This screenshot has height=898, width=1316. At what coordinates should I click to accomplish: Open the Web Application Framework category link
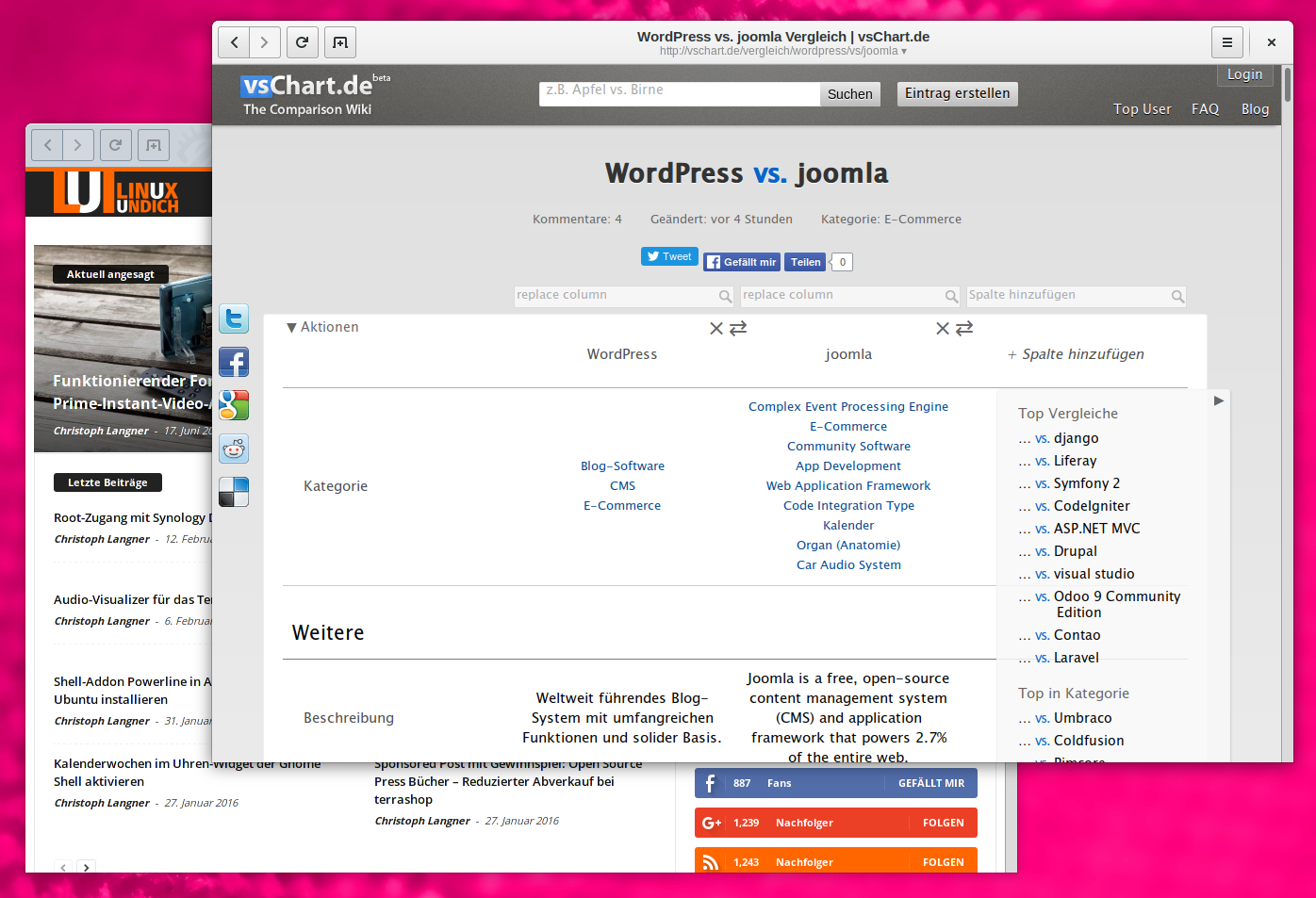pyautogui.click(x=848, y=486)
